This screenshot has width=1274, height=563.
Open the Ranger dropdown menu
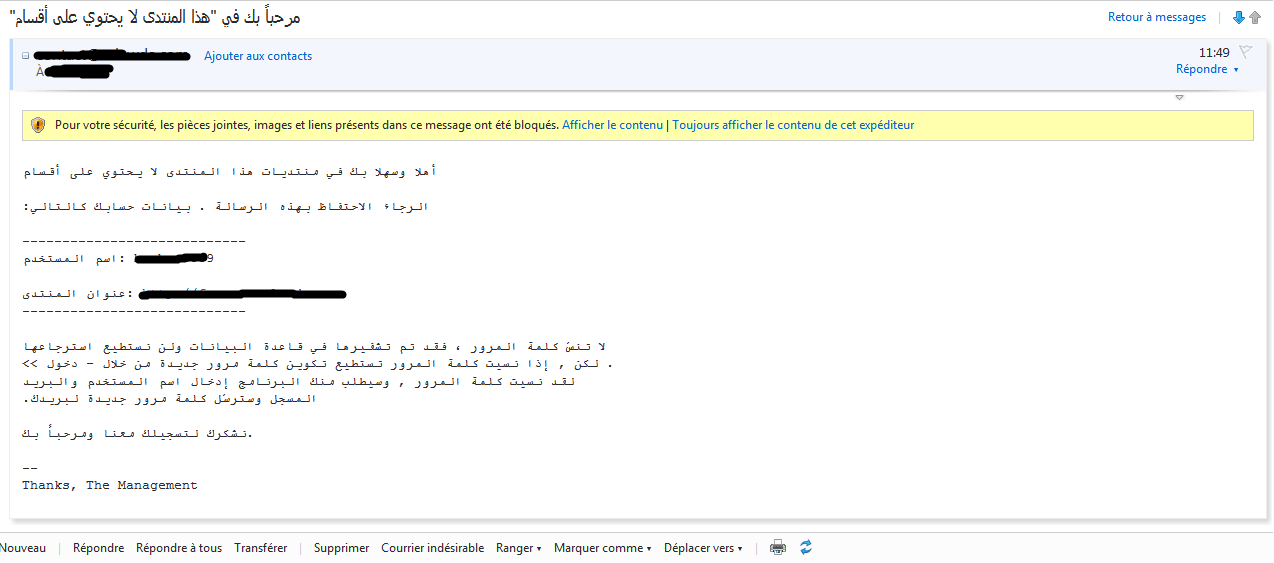(x=518, y=548)
